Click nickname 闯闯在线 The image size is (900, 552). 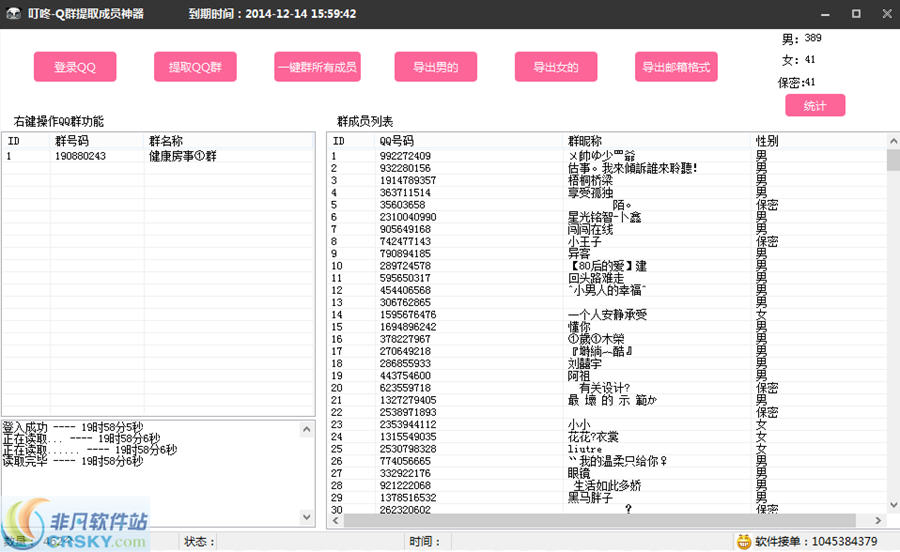pyautogui.click(x=590, y=229)
